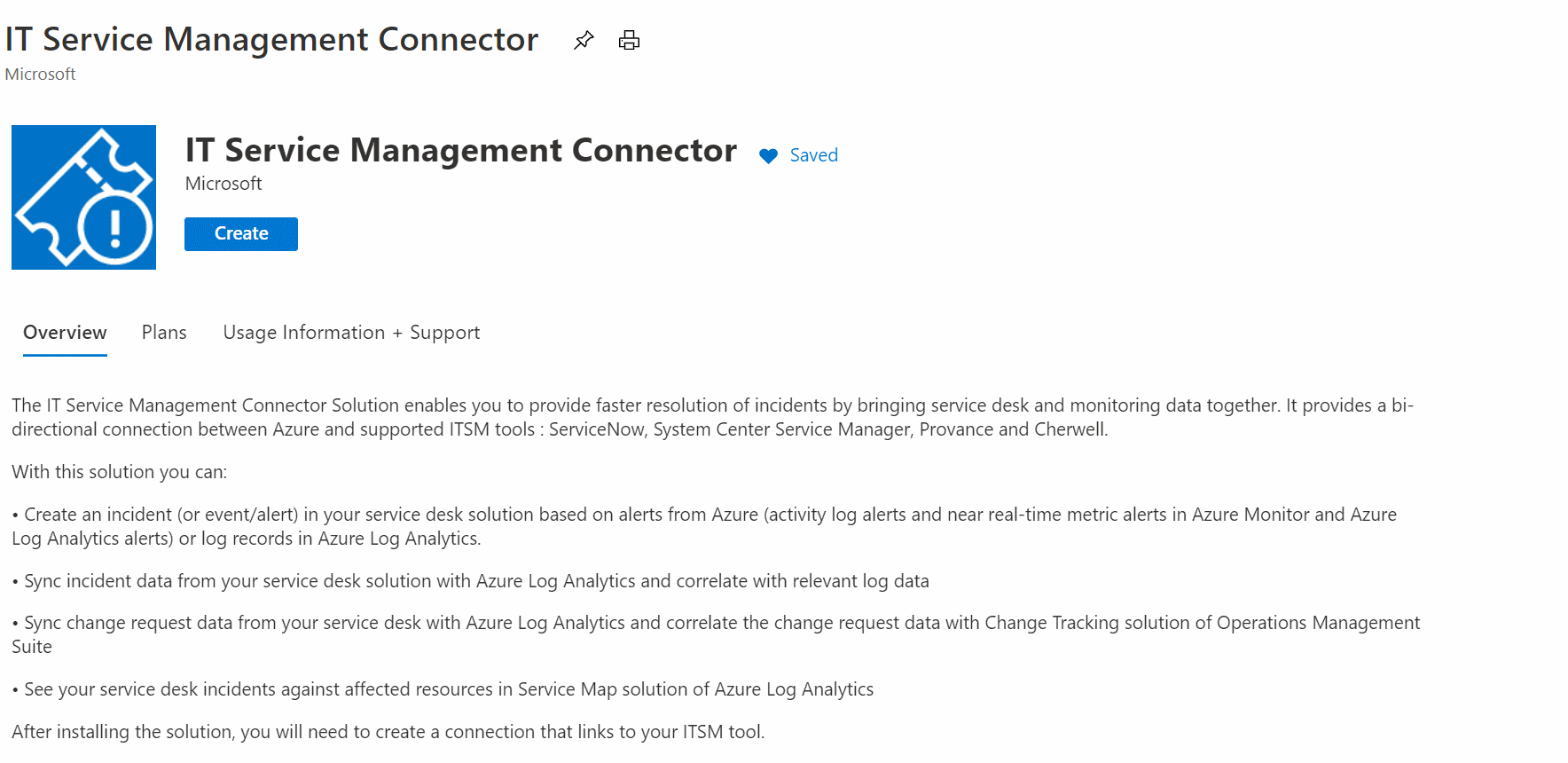Toggle the blue heart saved icon
The height and width of the screenshot is (763, 1568).
(x=768, y=156)
